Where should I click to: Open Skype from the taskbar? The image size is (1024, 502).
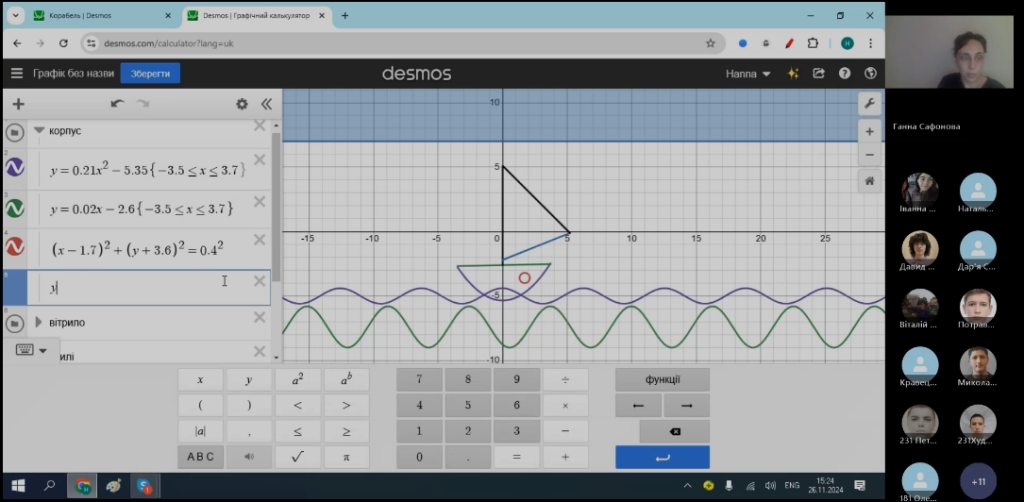pyautogui.click(x=144, y=486)
